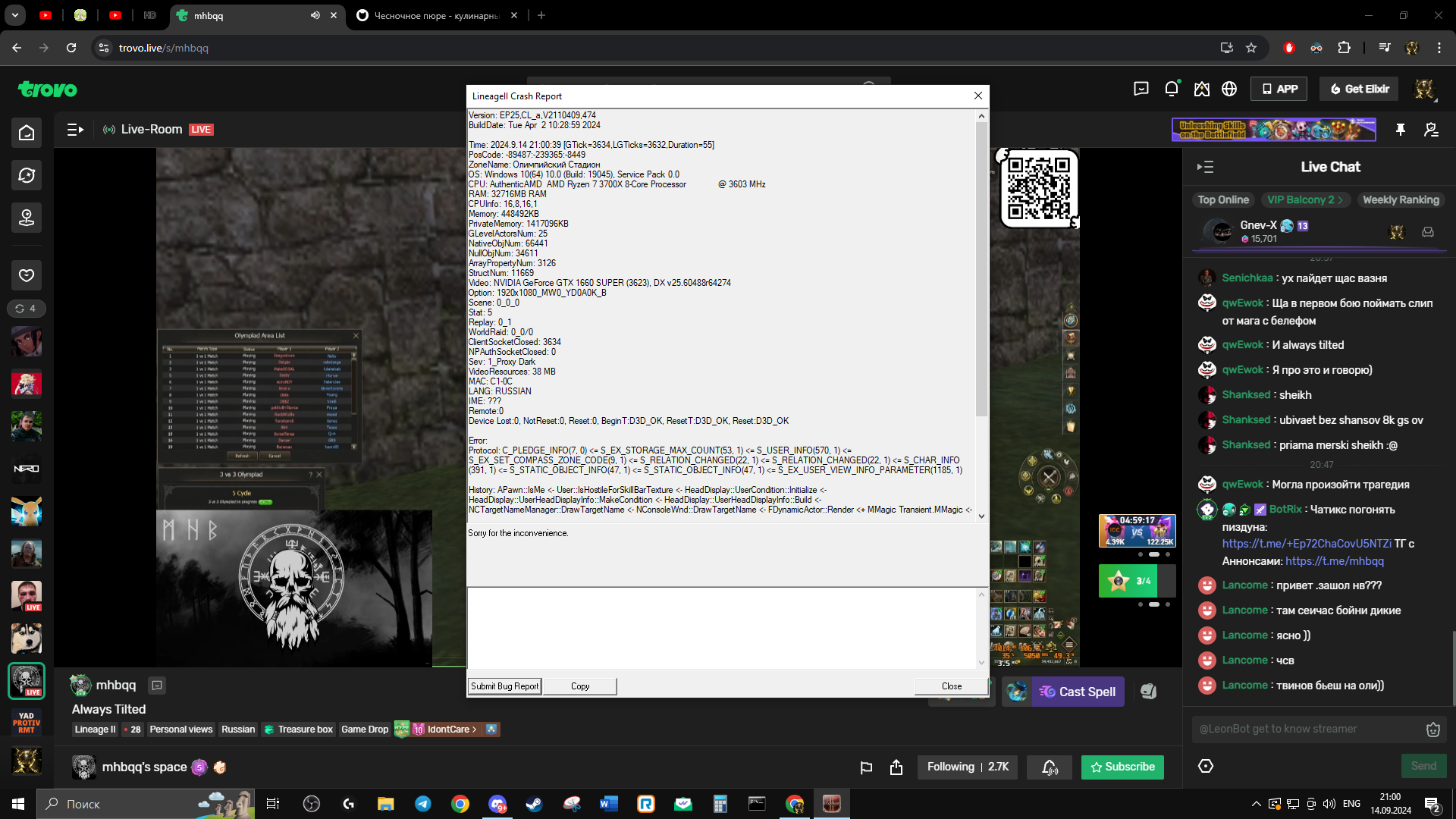Toggle the left sidebar collapse button
The image size is (1456, 819).
coord(75,130)
